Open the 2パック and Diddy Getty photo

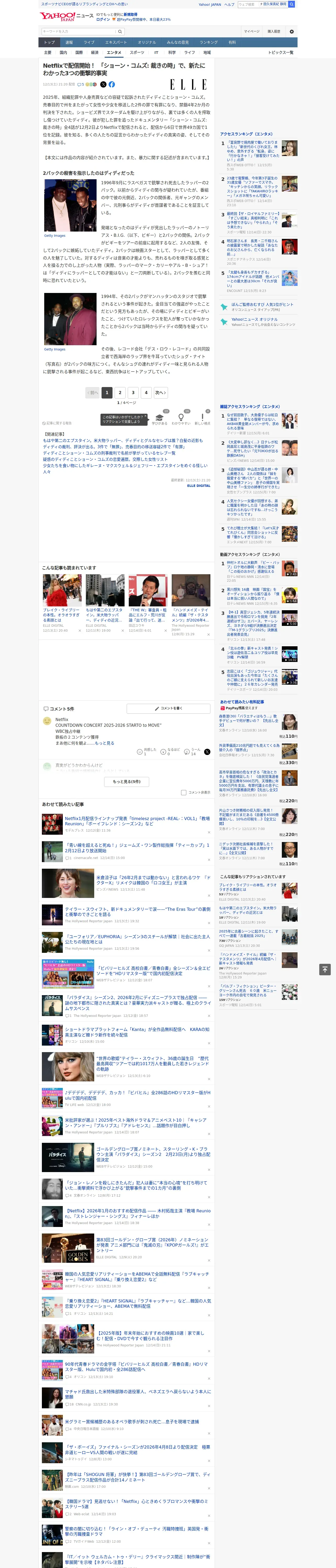point(70,205)
